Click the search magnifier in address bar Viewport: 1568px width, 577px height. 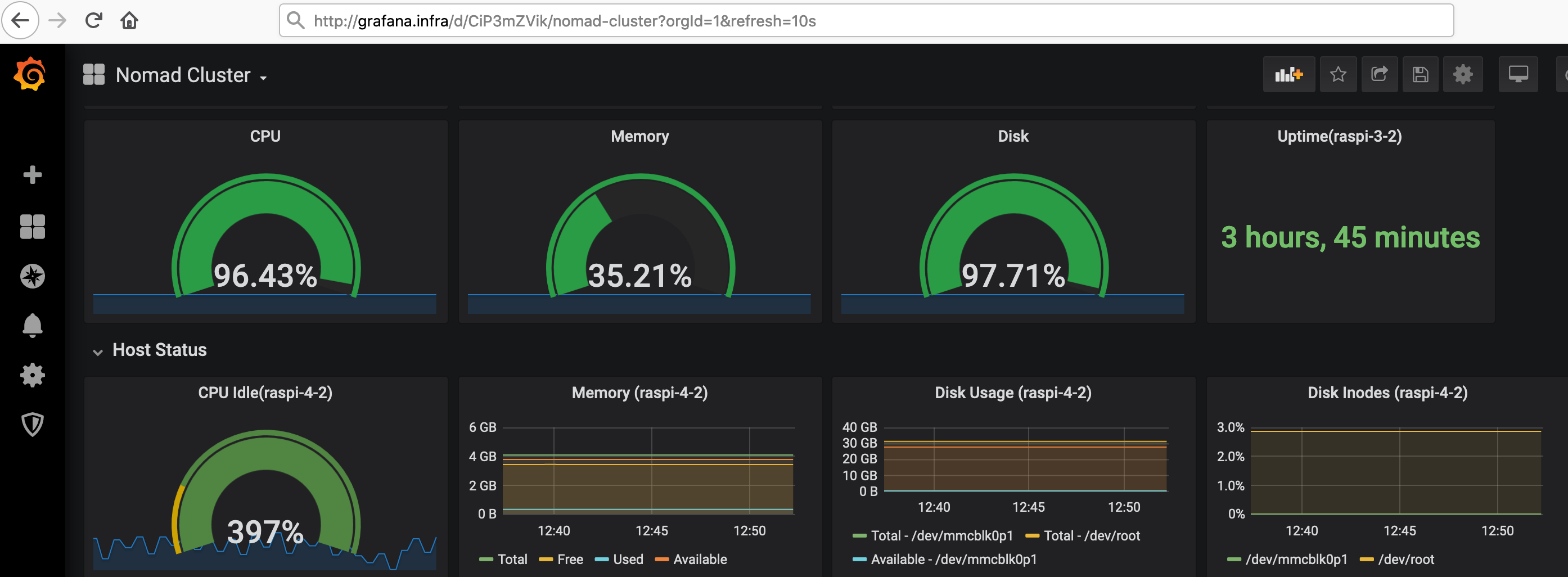click(x=295, y=20)
